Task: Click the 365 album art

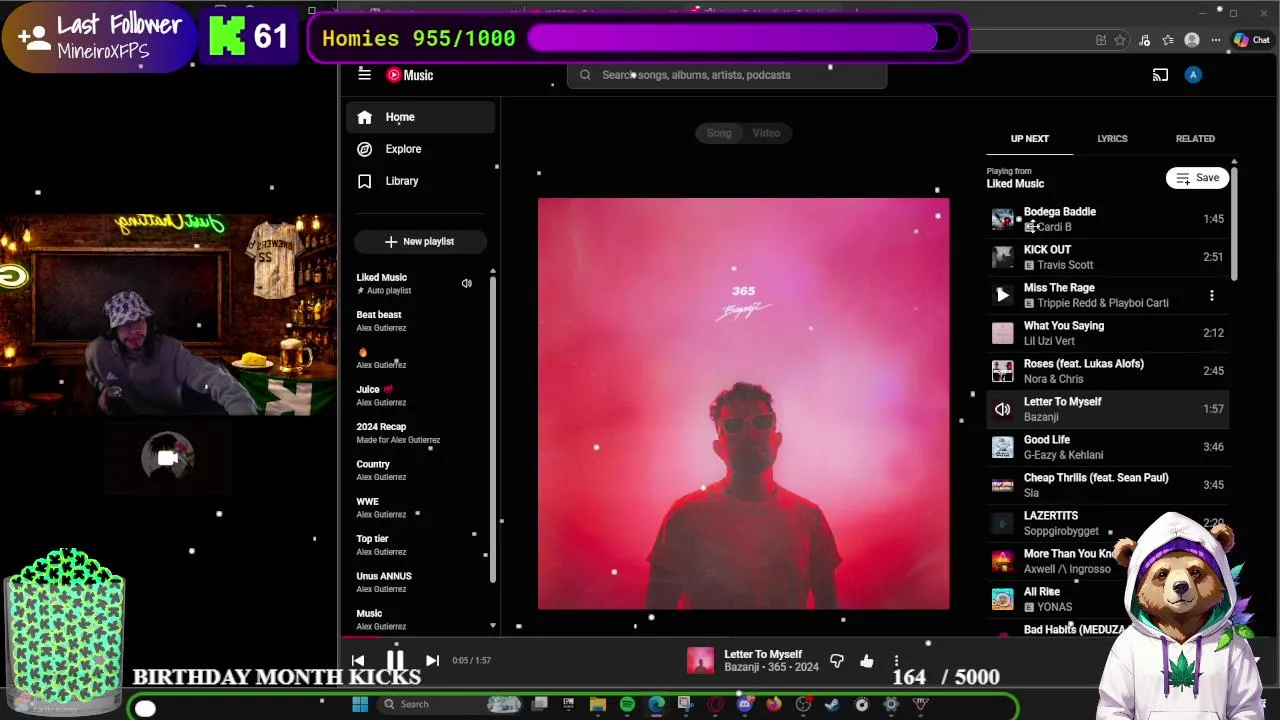Action: 743,403
